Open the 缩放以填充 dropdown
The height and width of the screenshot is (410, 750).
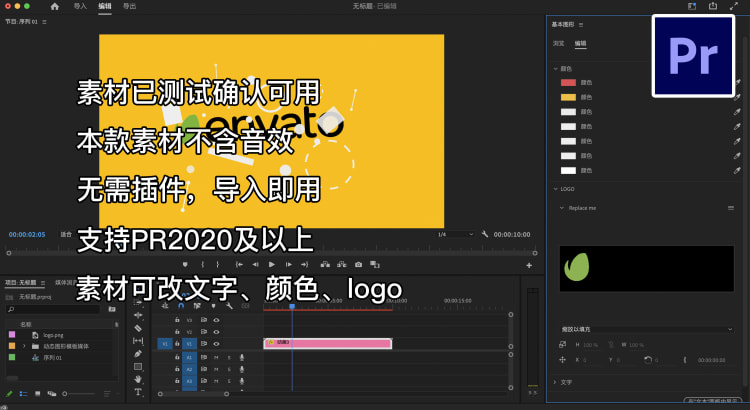pyautogui.click(x=646, y=329)
